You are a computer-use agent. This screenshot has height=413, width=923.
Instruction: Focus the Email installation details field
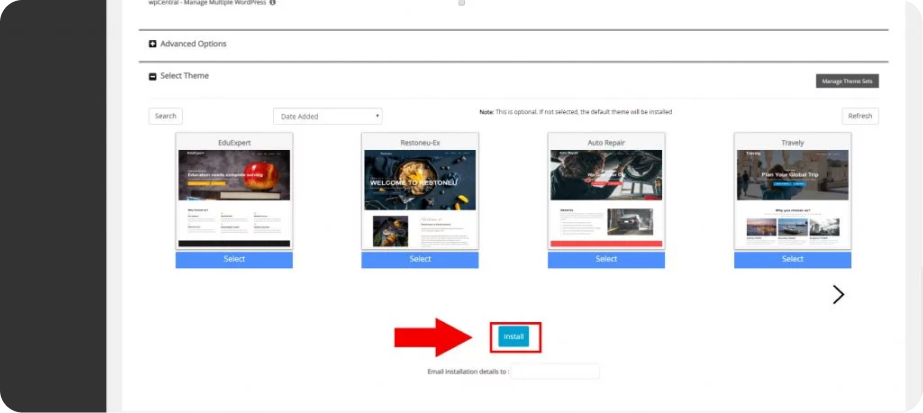tap(555, 372)
